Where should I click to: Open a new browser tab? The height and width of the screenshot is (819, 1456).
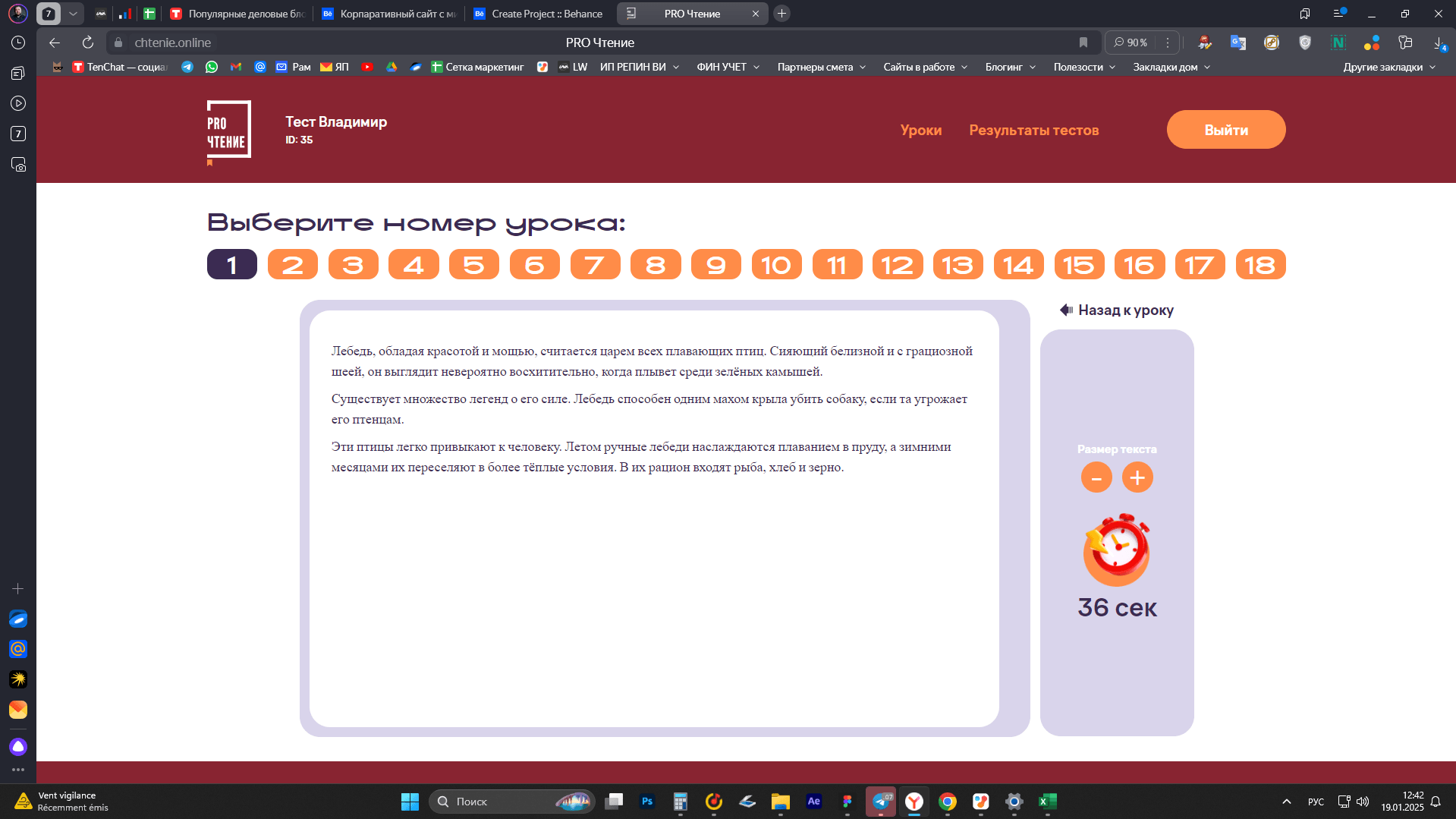[781, 14]
